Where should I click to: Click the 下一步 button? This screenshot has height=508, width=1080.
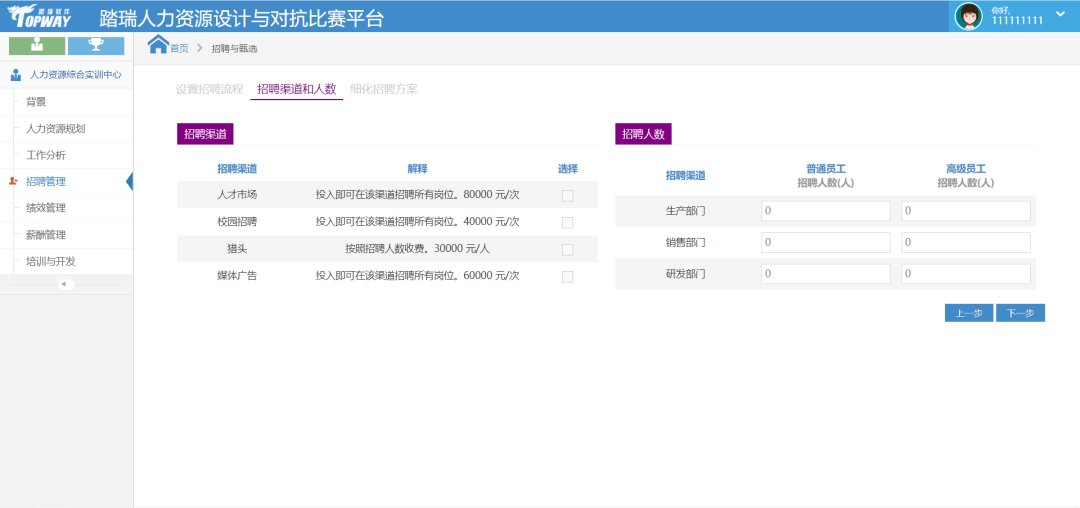[x=1020, y=313]
